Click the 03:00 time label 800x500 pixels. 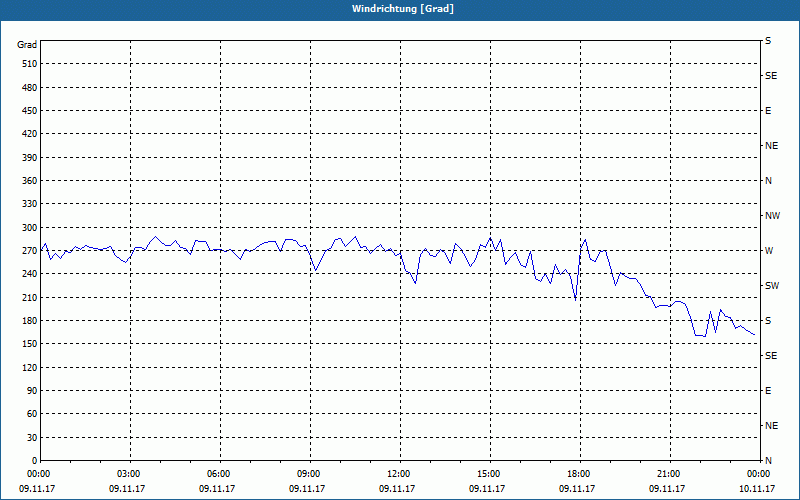pos(130,474)
